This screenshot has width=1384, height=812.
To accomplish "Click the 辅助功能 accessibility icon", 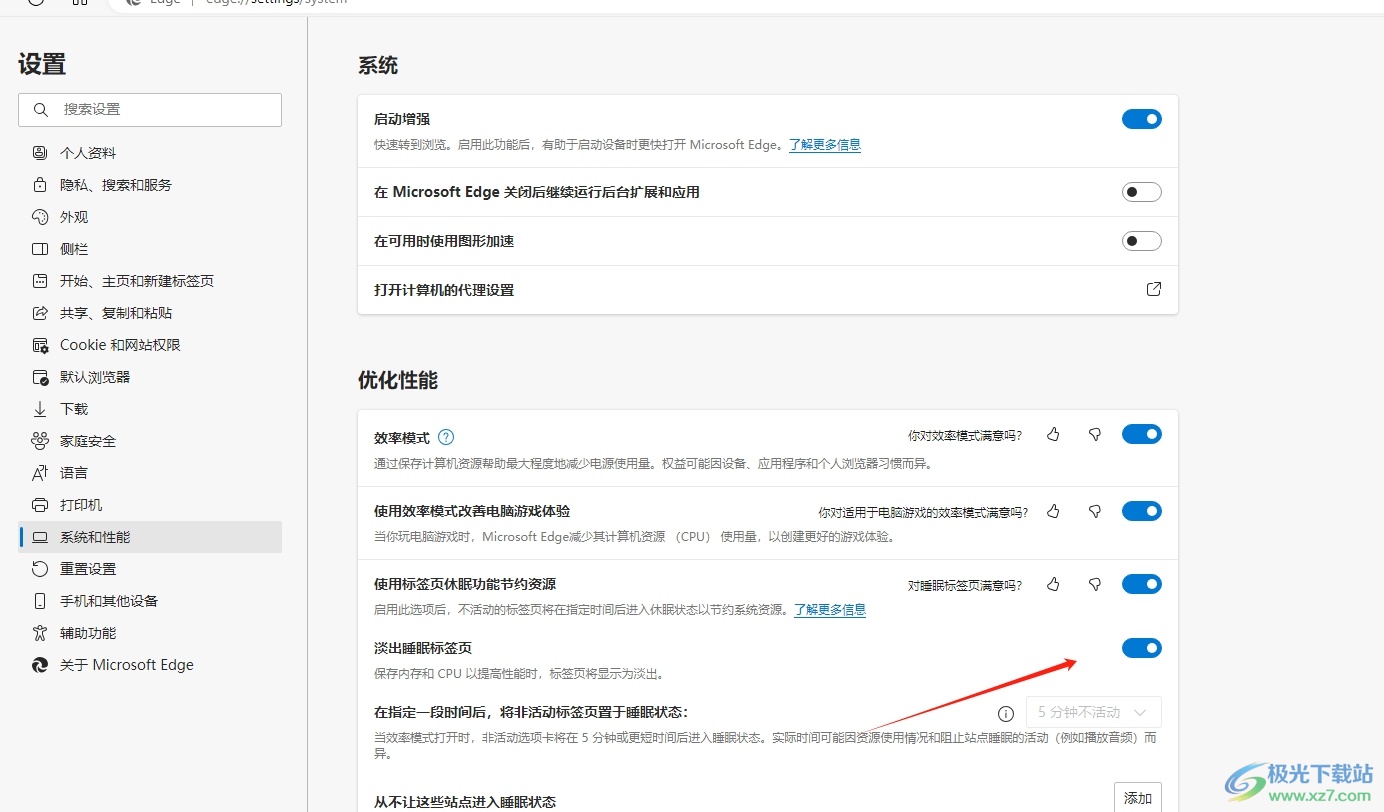I will [x=40, y=633].
